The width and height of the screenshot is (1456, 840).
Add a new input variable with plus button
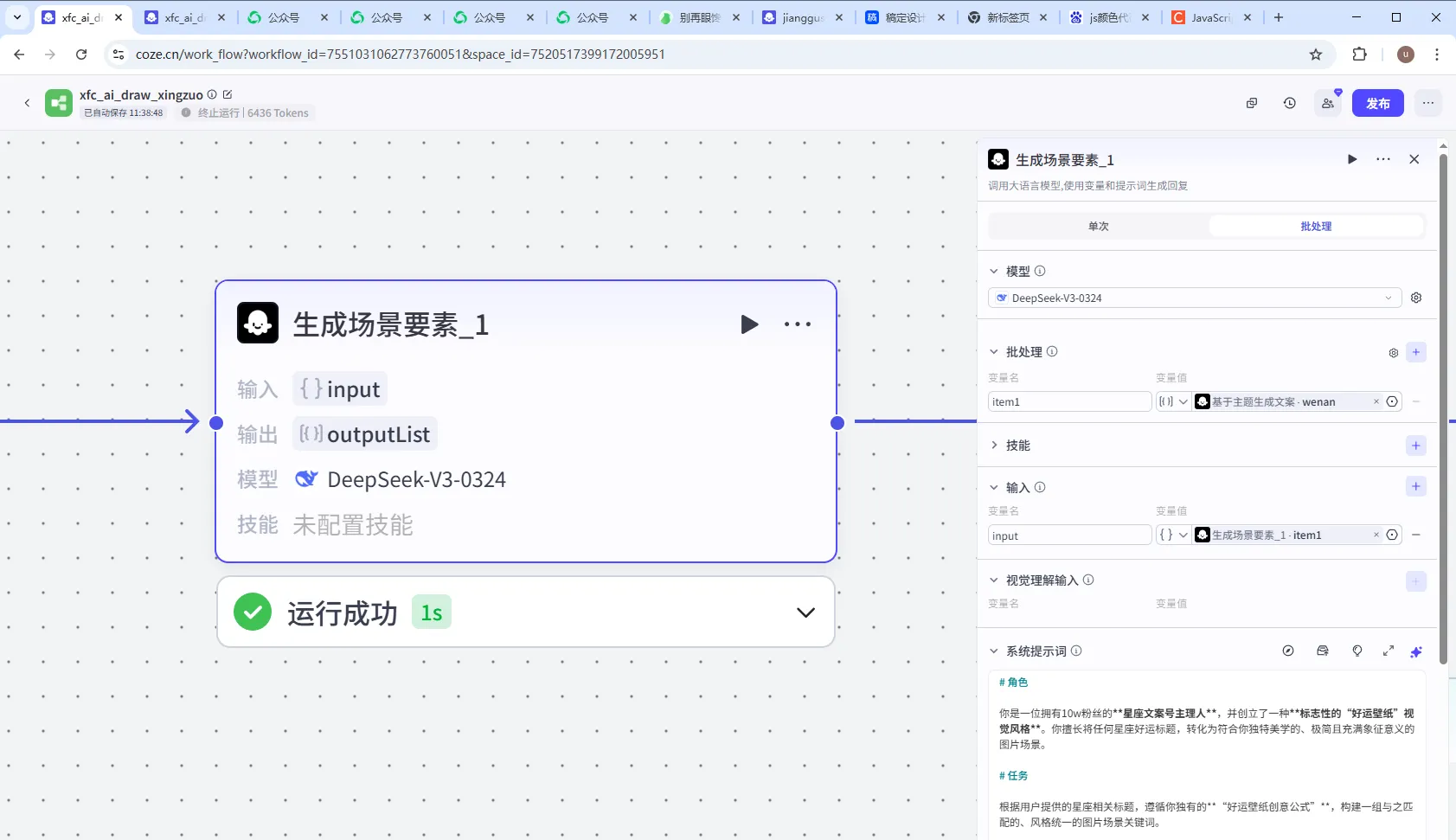coord(1415,486)
